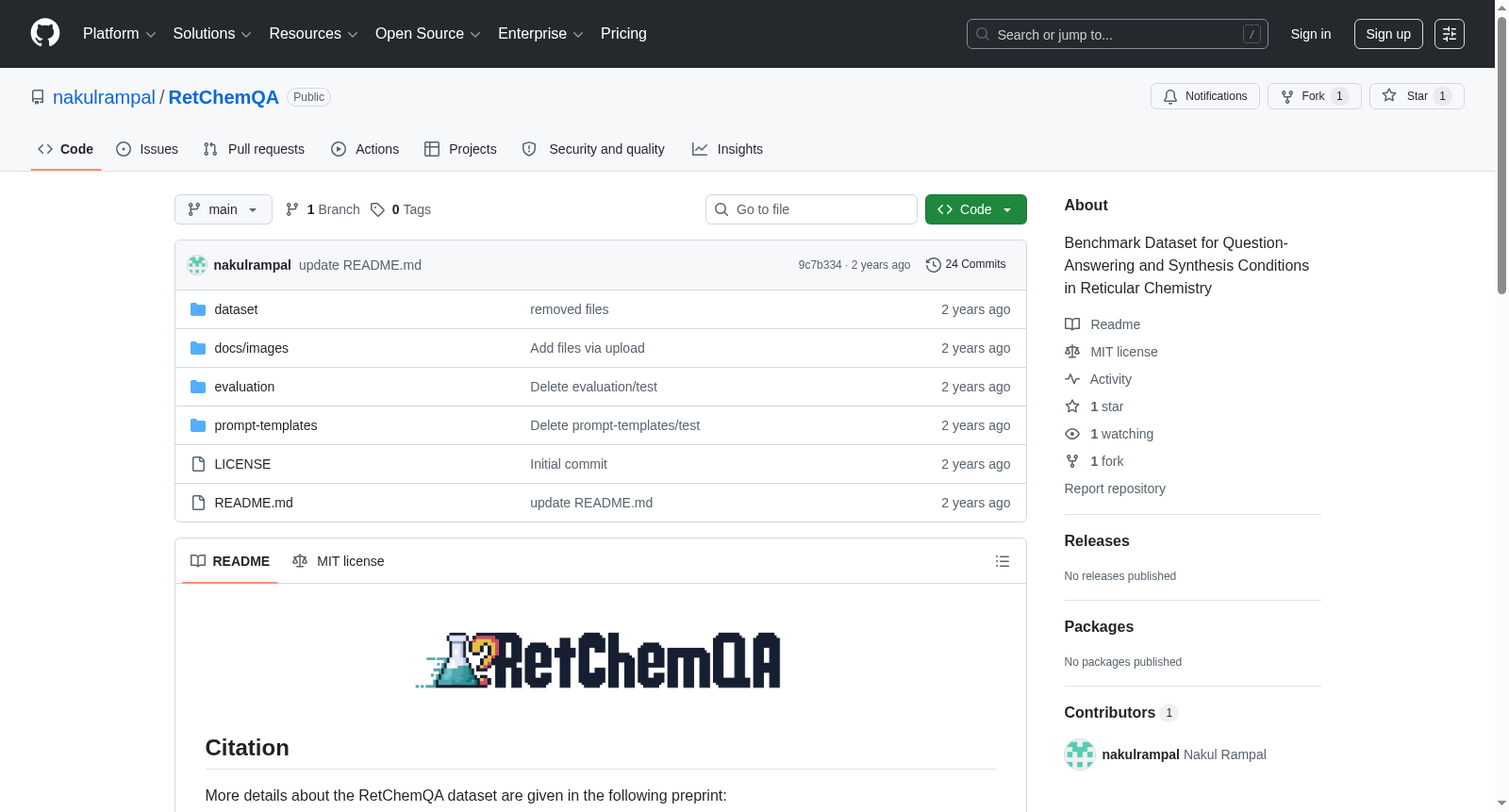Open commit message 'Initial commit'

(569, 464)
